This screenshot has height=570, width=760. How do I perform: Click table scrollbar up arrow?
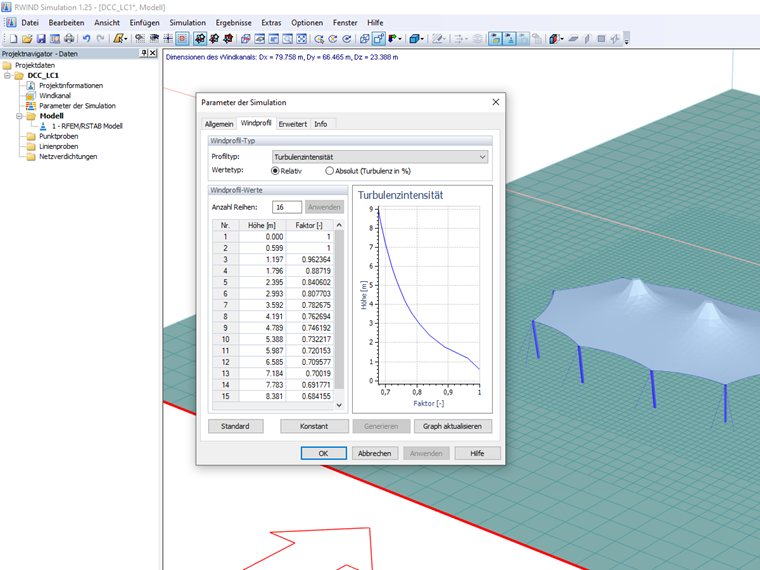click(339, 225)
